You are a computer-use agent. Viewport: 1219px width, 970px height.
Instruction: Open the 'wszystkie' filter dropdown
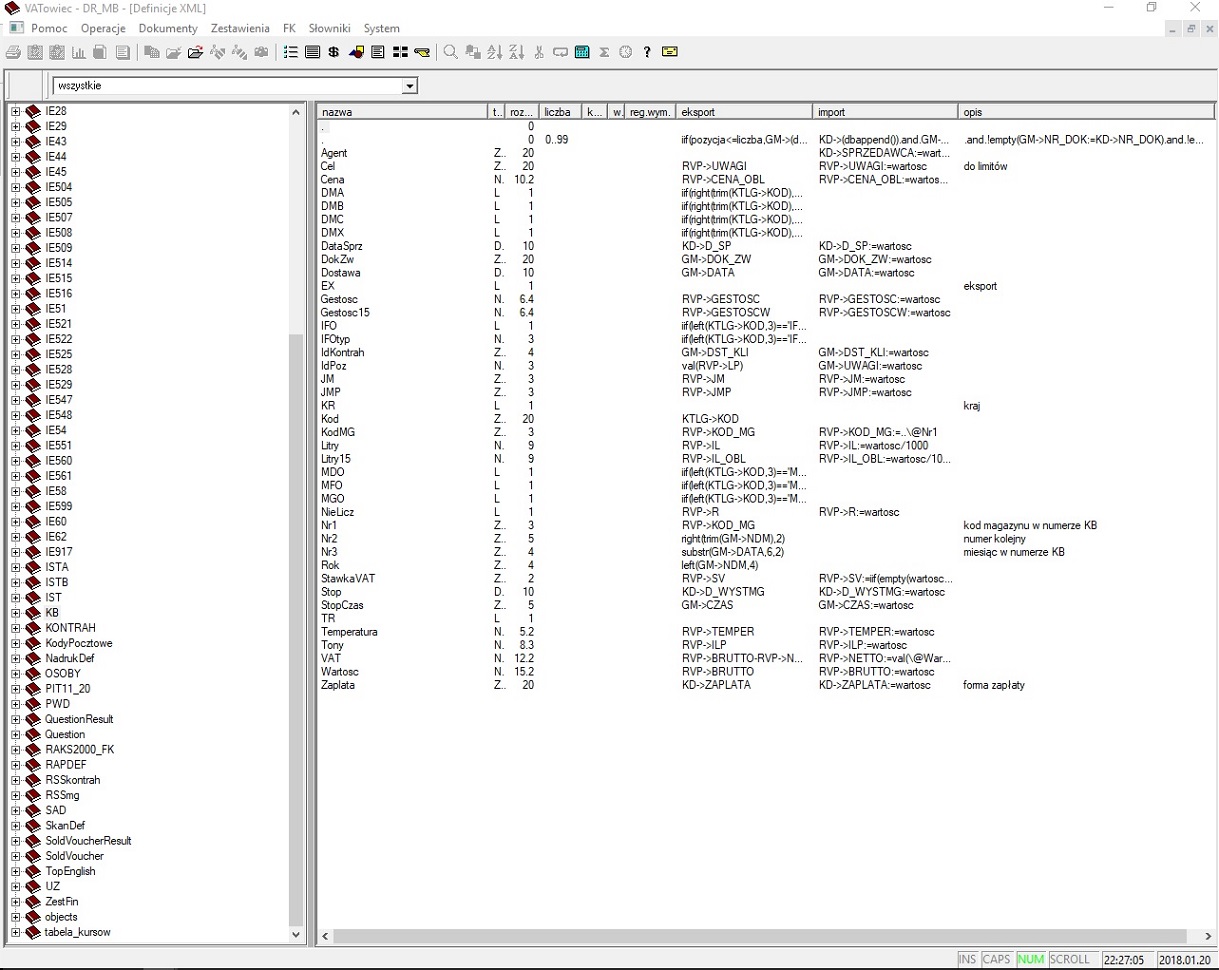[x=409, y=86]
